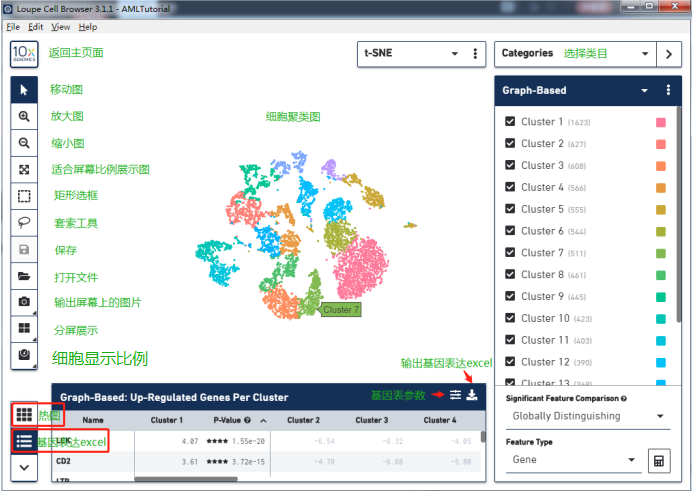692x492 pixels.
Task: Click Cluster 7 green color swatch
Action: (661, 253)
